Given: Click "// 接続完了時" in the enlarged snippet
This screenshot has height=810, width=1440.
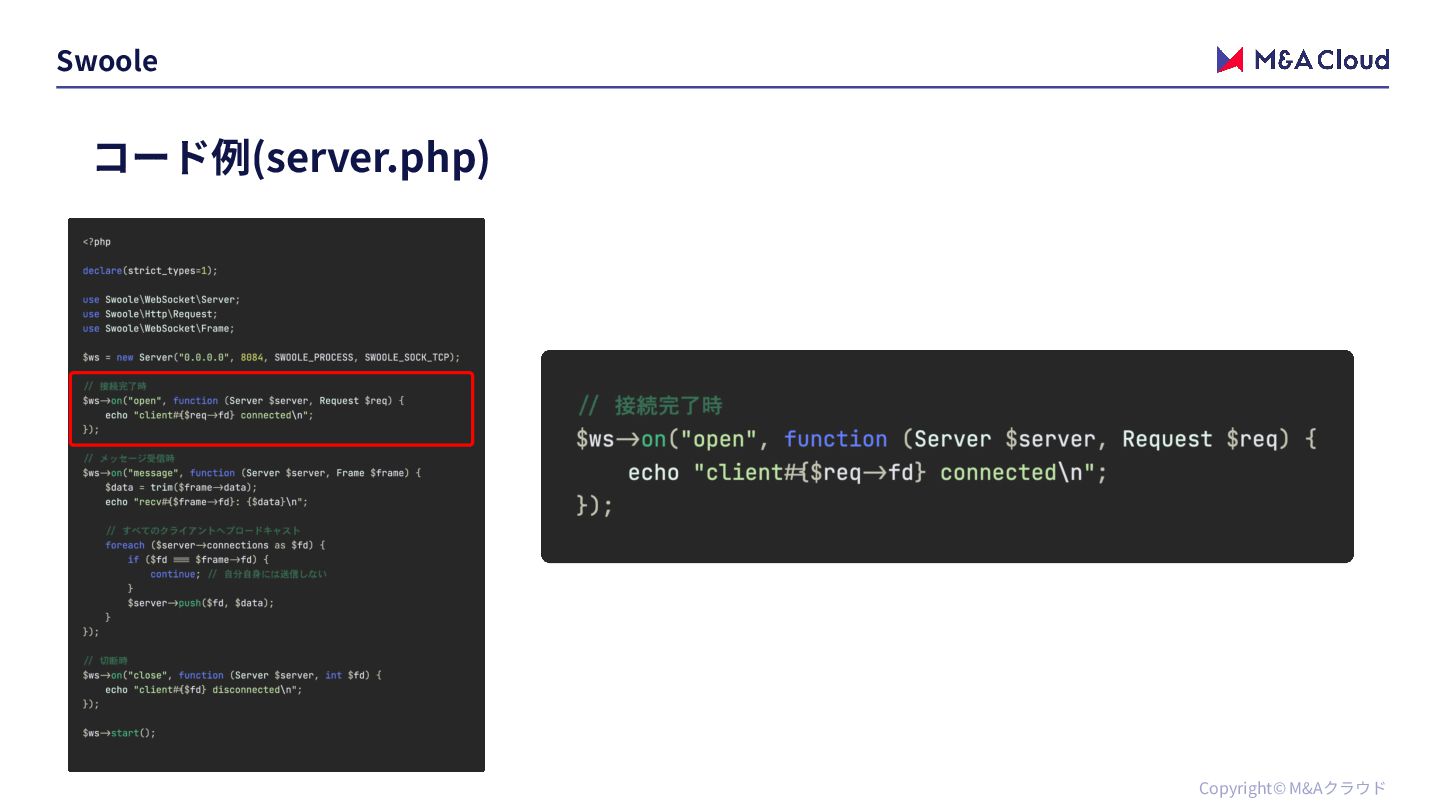Looking at the screenshot, I should tap(650, 406).
